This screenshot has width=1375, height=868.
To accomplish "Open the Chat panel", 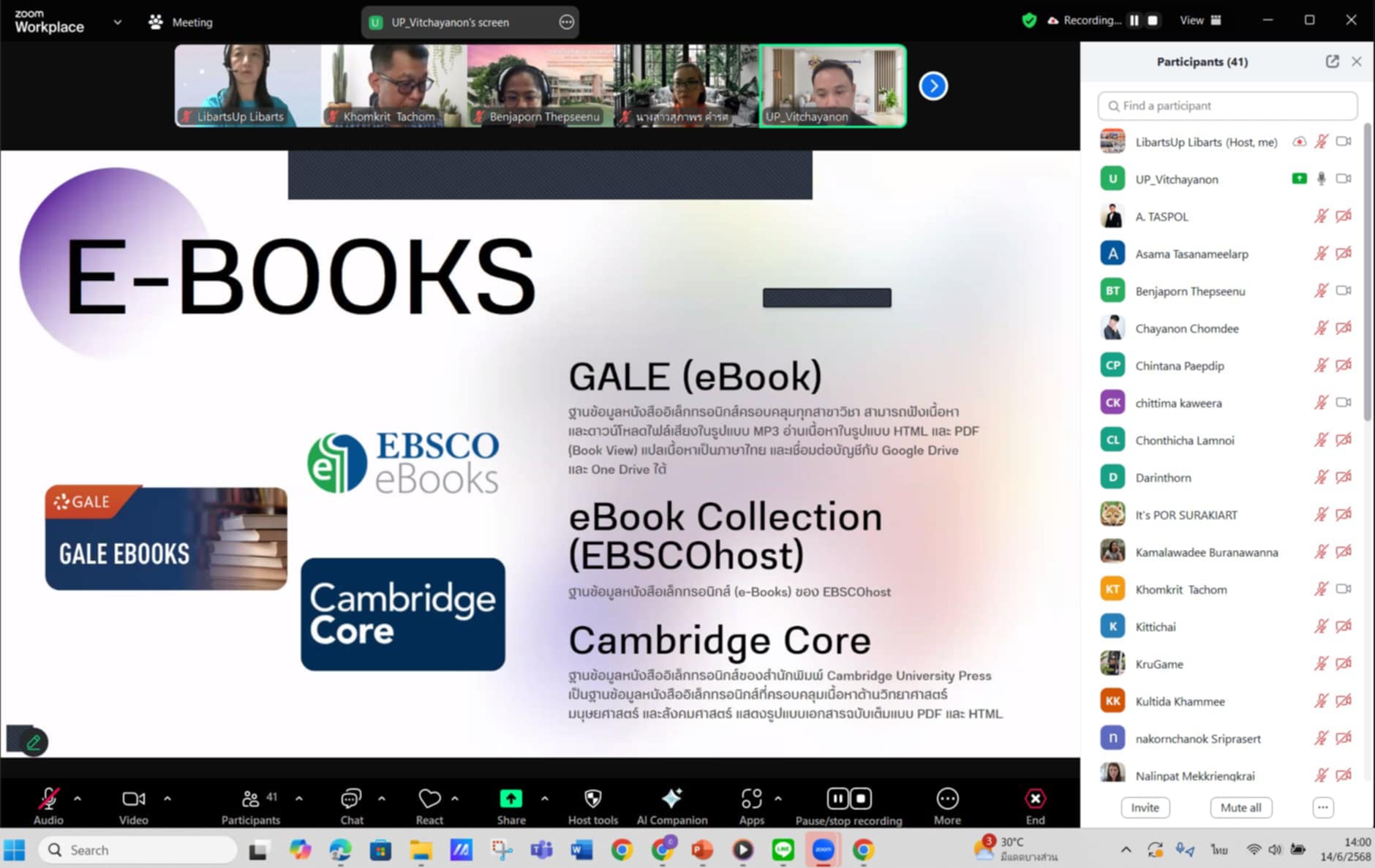I will click(351, 799).
